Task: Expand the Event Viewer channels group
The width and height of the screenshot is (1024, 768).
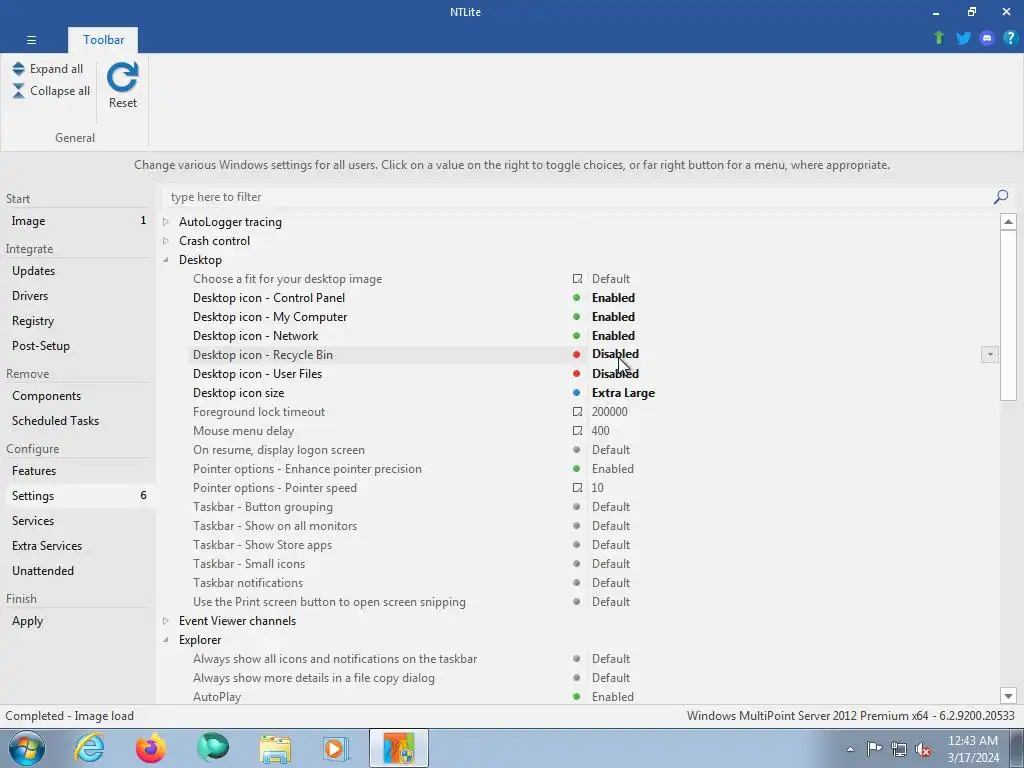Action: tap(166, 621)
